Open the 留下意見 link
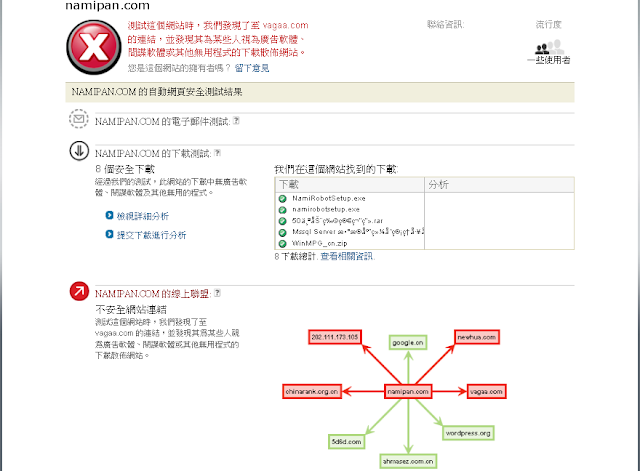The height and width of the screenshot is (471, 640). tap(252, 68)
